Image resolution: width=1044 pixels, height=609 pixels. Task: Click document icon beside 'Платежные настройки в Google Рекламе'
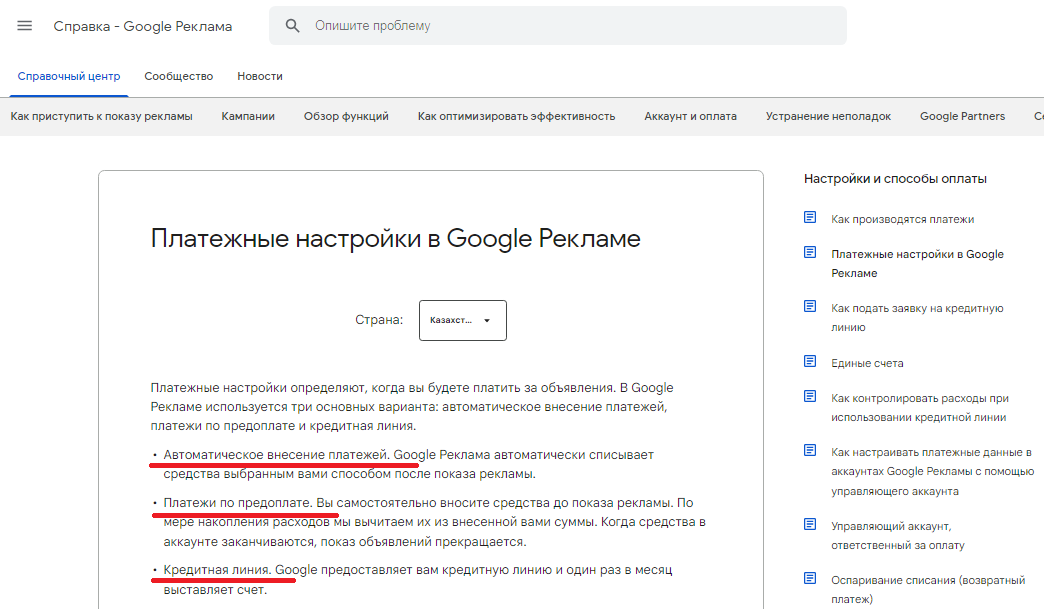tap(810, 252)
